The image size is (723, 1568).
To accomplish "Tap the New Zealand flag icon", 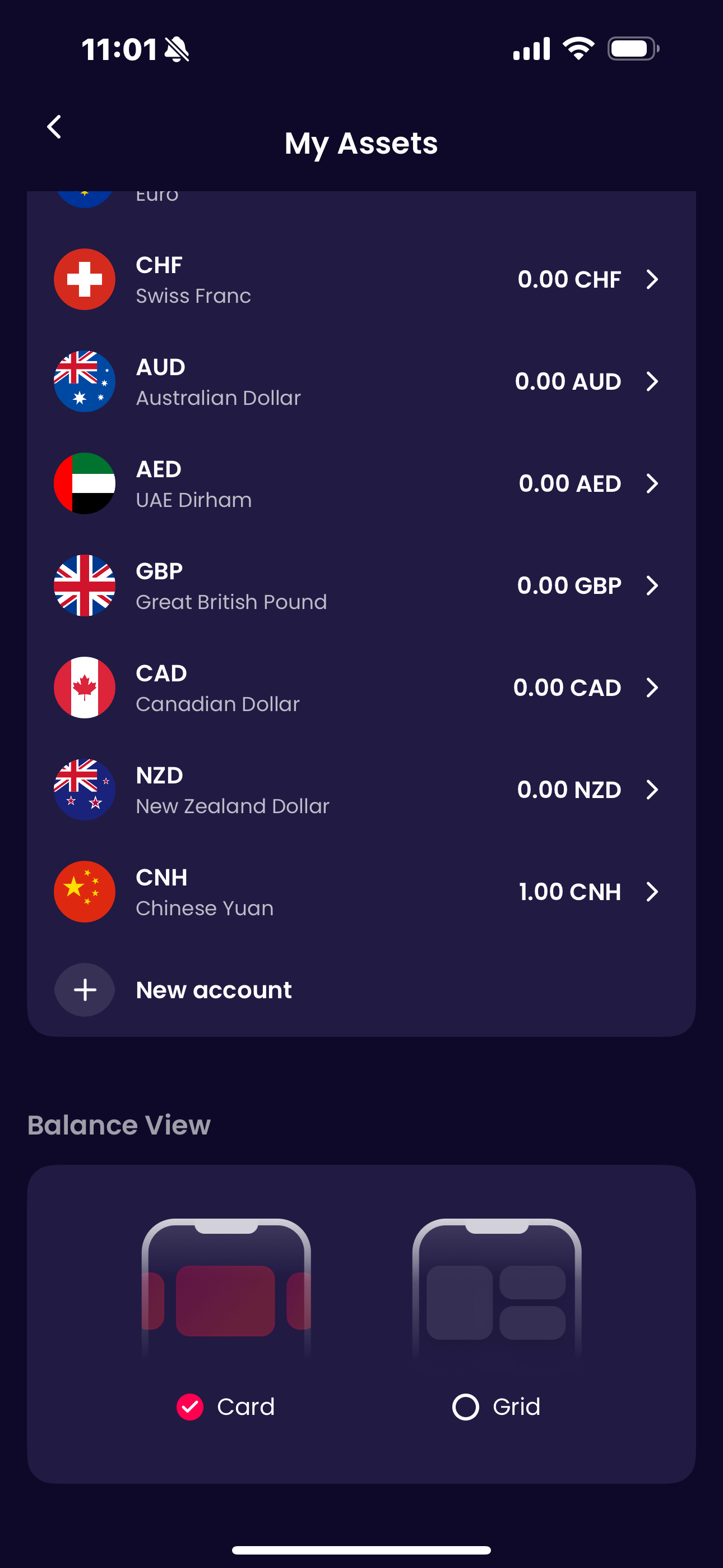I will (x=85, y=790).
